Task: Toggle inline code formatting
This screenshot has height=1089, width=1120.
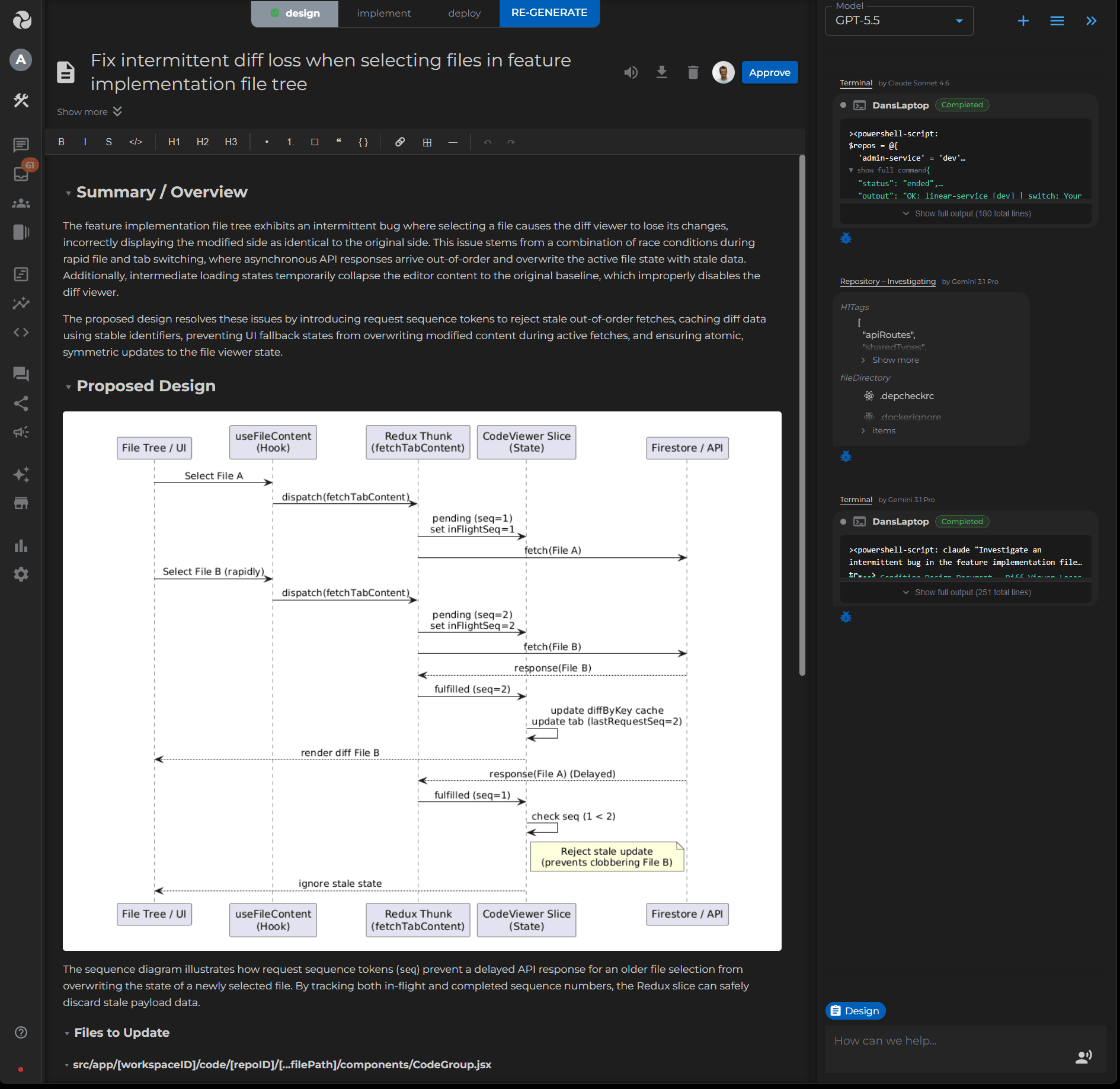Action: pos(136,142)
